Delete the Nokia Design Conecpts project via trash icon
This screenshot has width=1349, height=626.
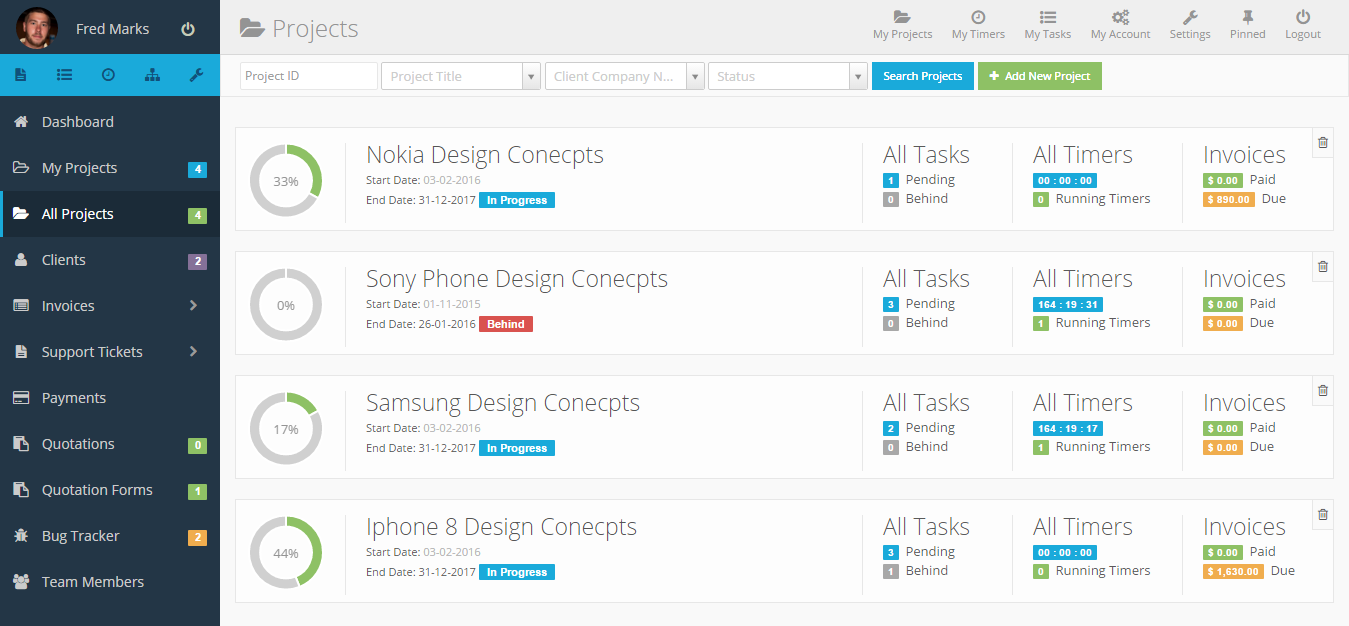(1323, 143)
